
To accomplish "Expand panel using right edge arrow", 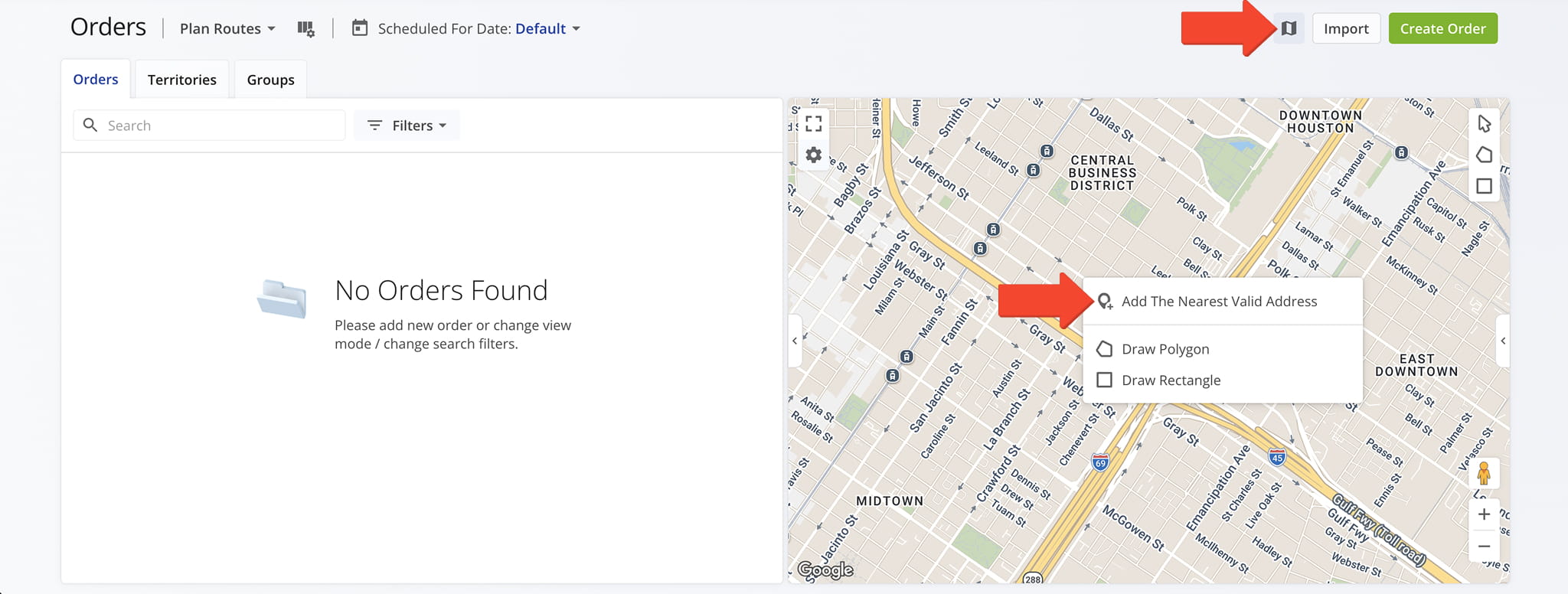I will pos(1503,341).
